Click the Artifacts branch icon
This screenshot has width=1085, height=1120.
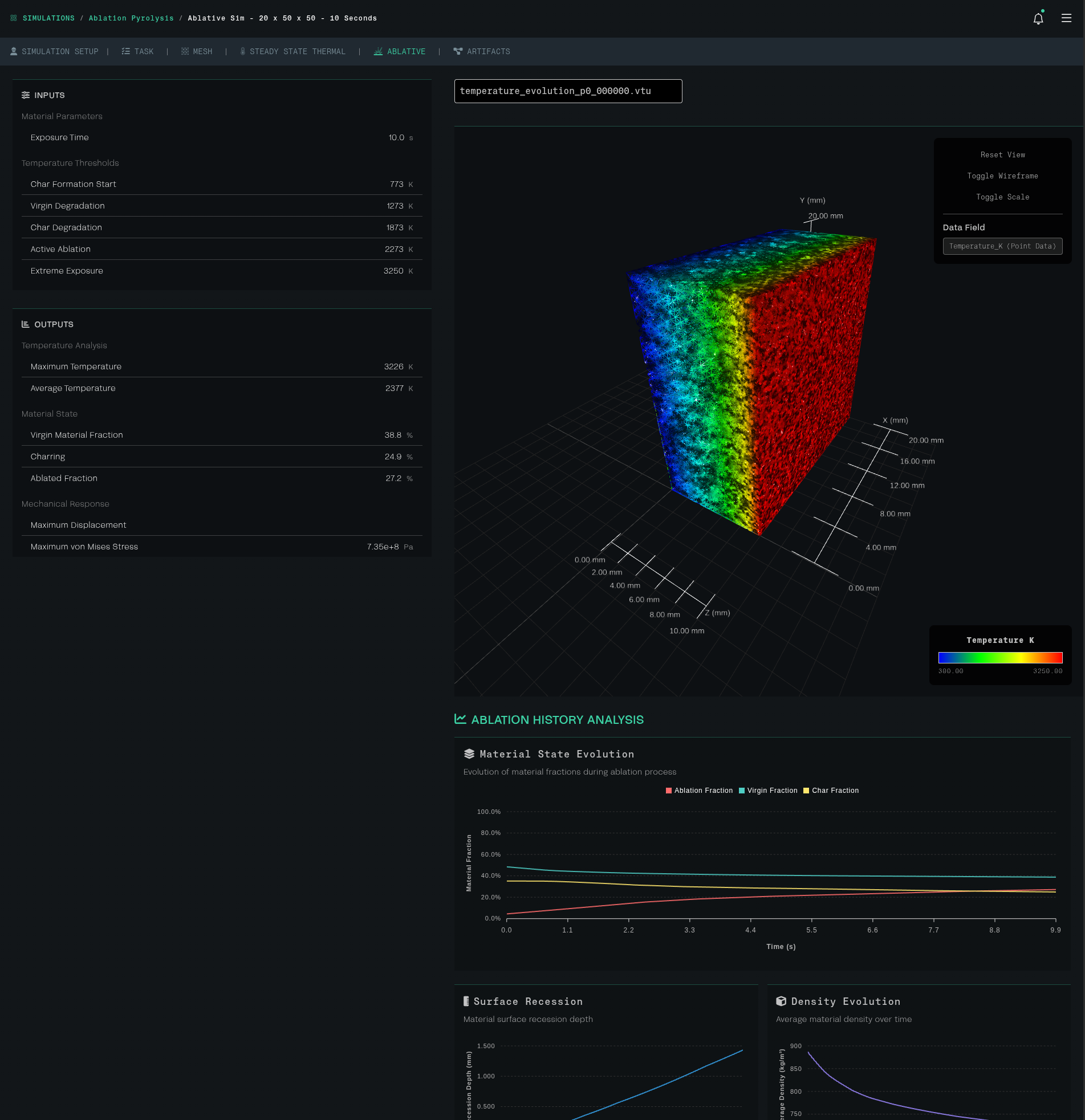tap(457, 51)
